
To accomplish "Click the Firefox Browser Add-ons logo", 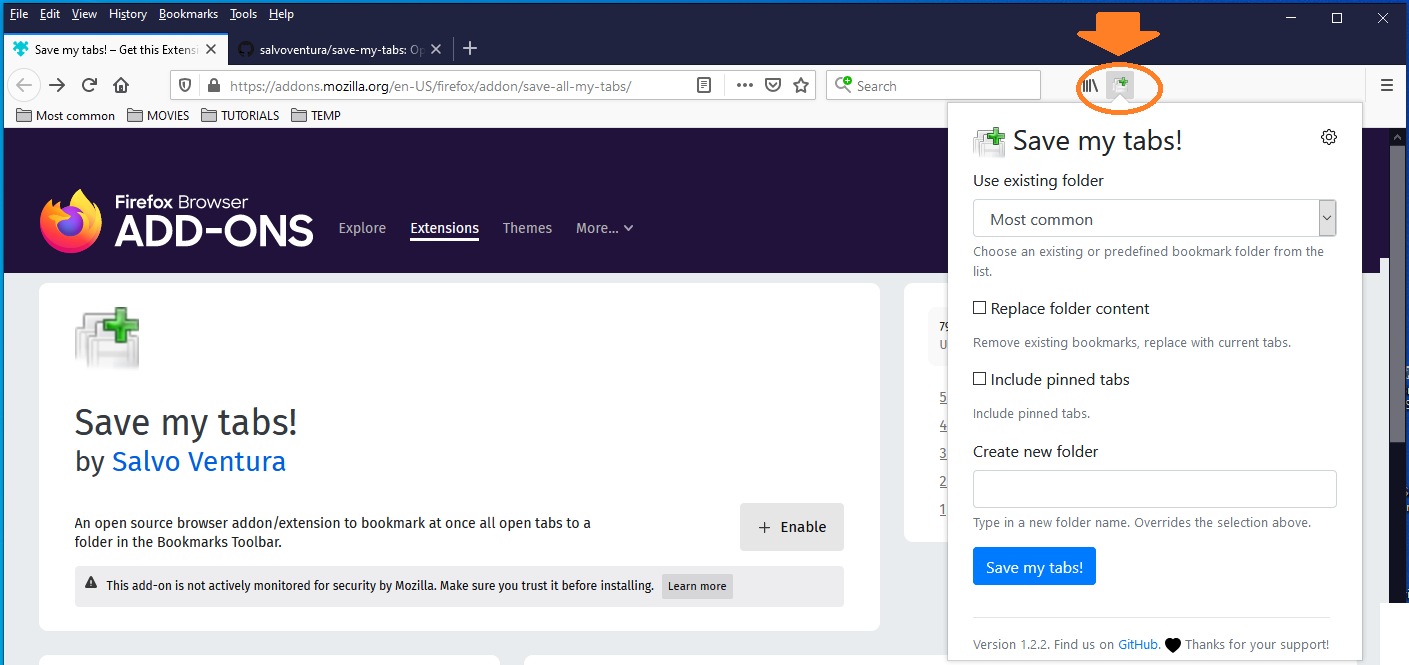I will (x=177, y=221).
